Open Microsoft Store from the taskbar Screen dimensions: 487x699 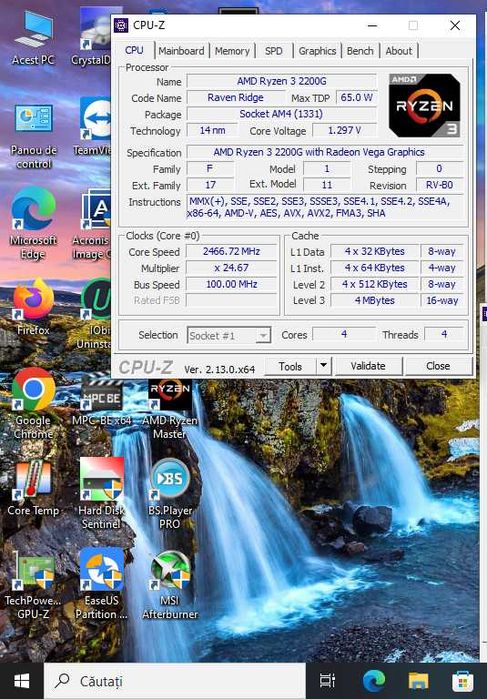462,681
